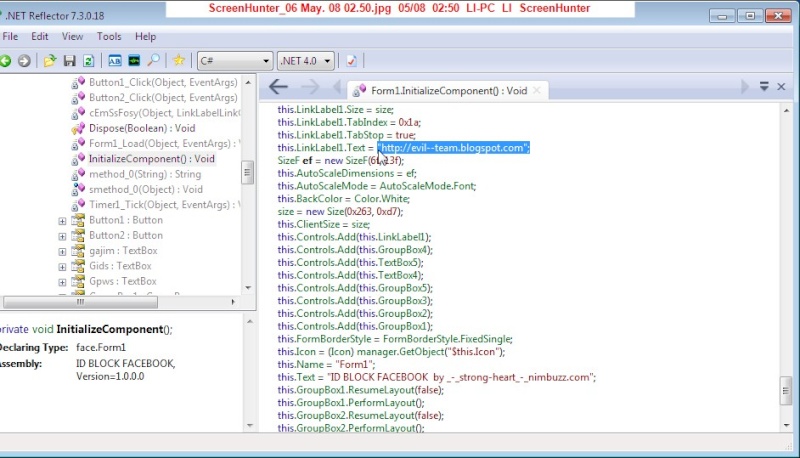Open the File menu
This screenshot has height=458, width=800.
[x=10, y=36]
